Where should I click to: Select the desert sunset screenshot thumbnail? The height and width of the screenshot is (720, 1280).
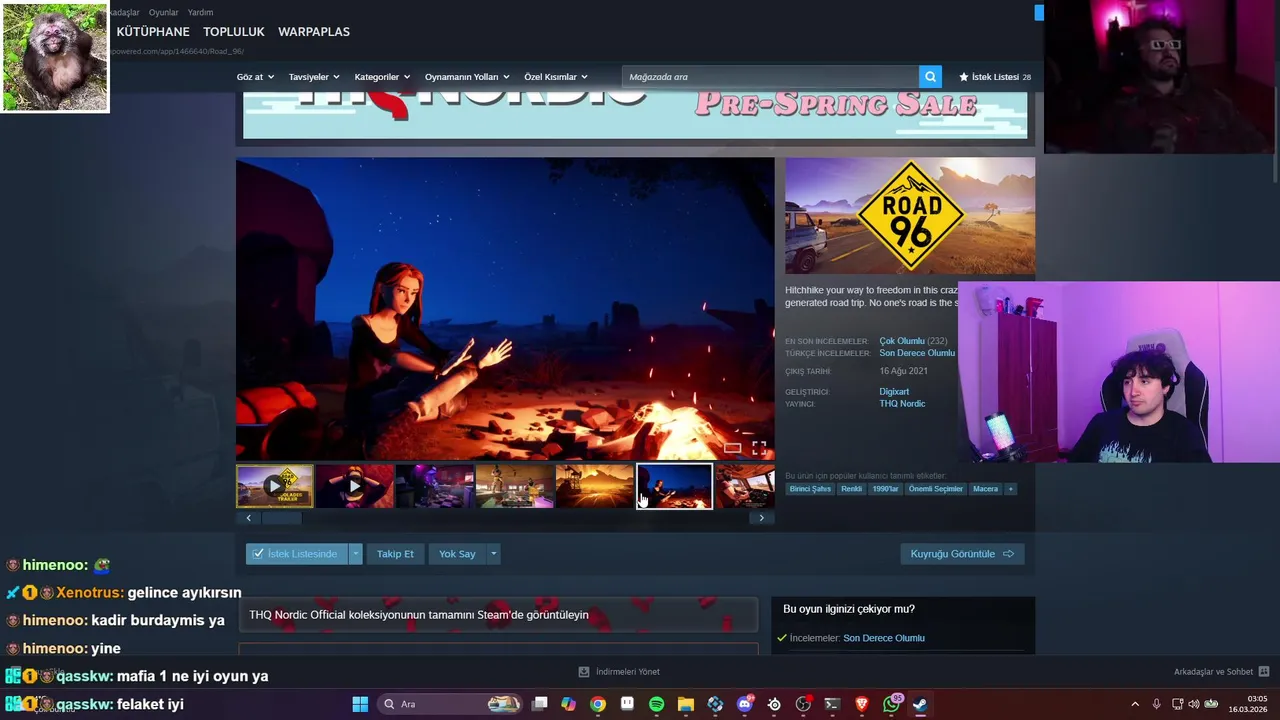(x=595, y=486)
